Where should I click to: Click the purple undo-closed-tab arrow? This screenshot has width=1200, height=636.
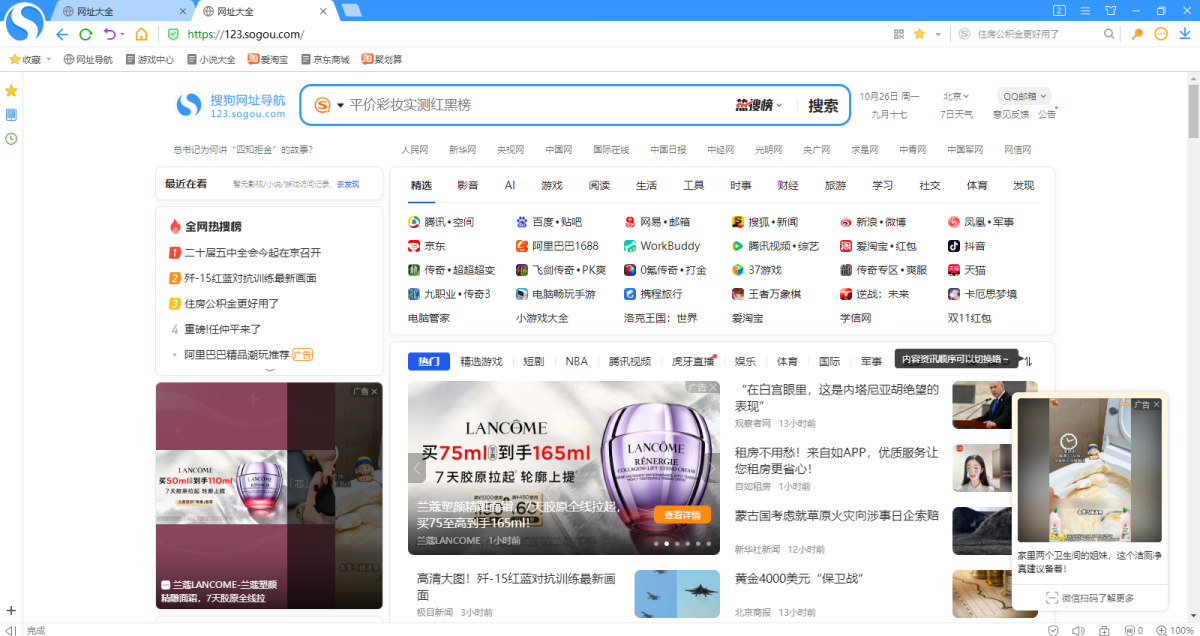point(109,34)
